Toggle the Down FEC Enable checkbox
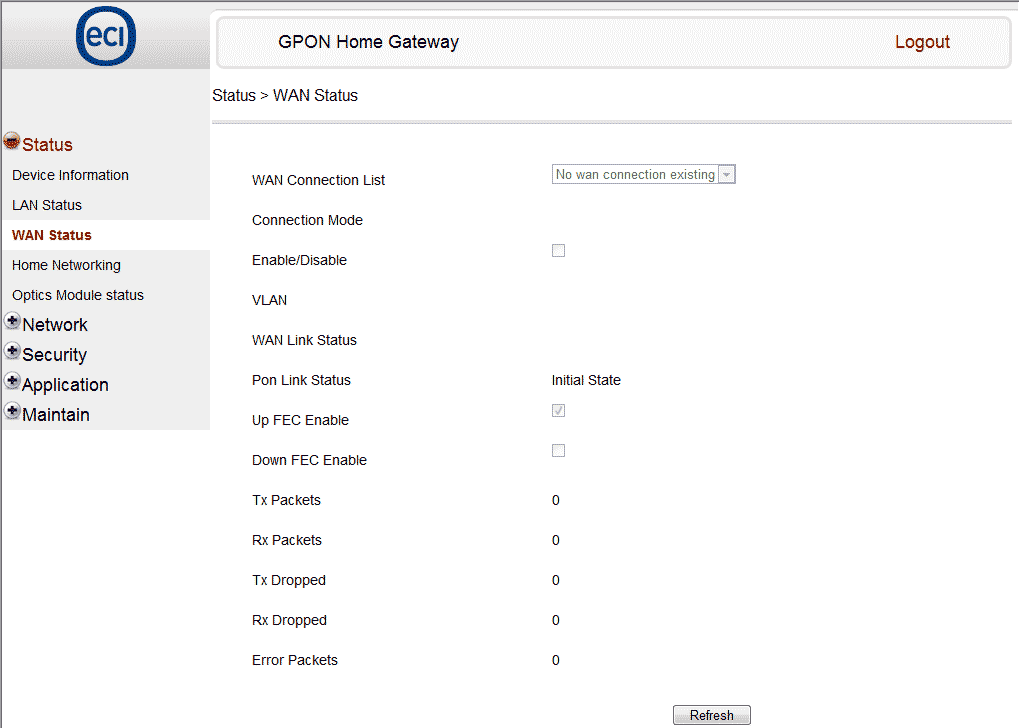The height and width of the screenshot is (728, 1019). pos(559,451)
